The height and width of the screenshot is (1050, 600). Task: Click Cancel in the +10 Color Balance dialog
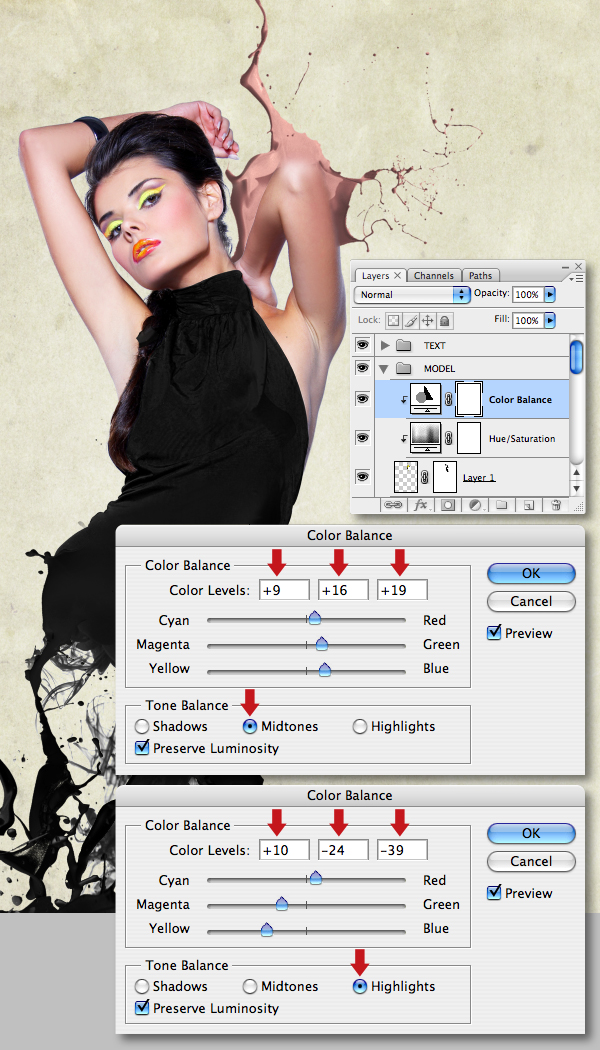coord(531,861)
